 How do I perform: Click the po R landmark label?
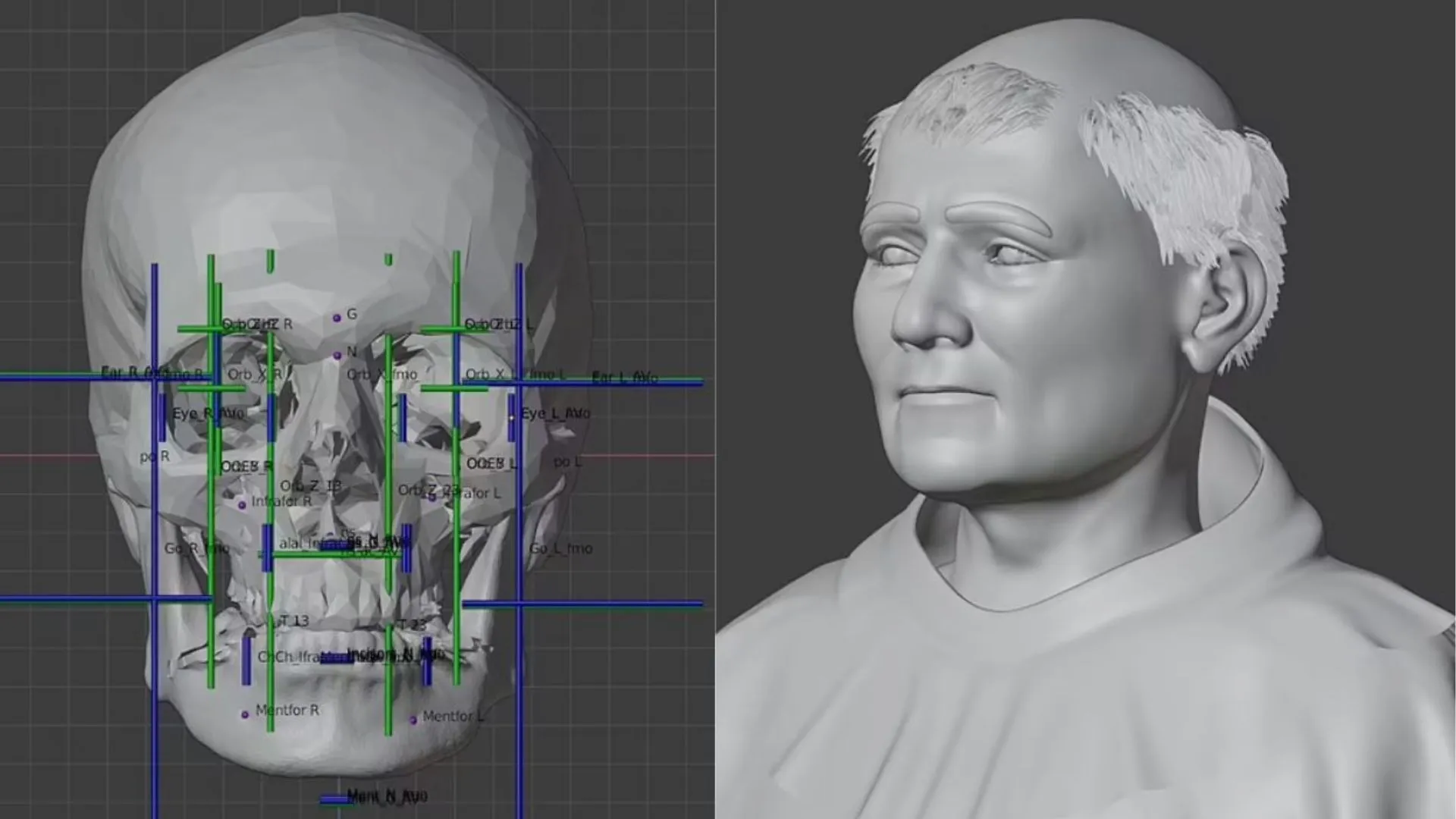[x=155, y=457]
